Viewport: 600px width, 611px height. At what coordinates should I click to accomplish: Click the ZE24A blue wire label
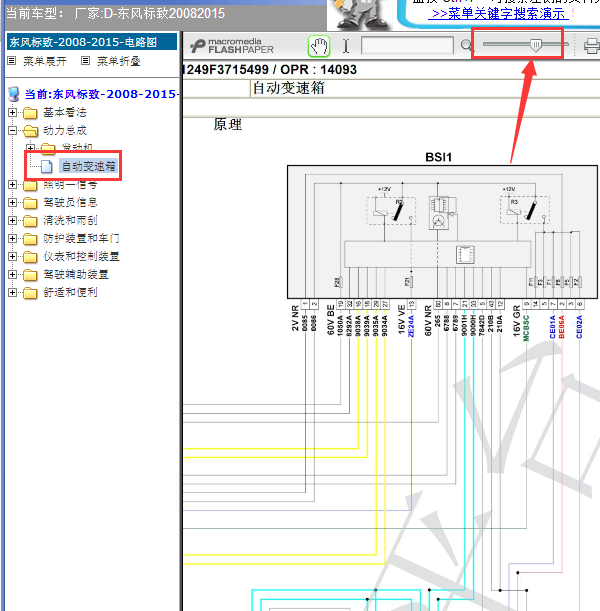(411, 326)
